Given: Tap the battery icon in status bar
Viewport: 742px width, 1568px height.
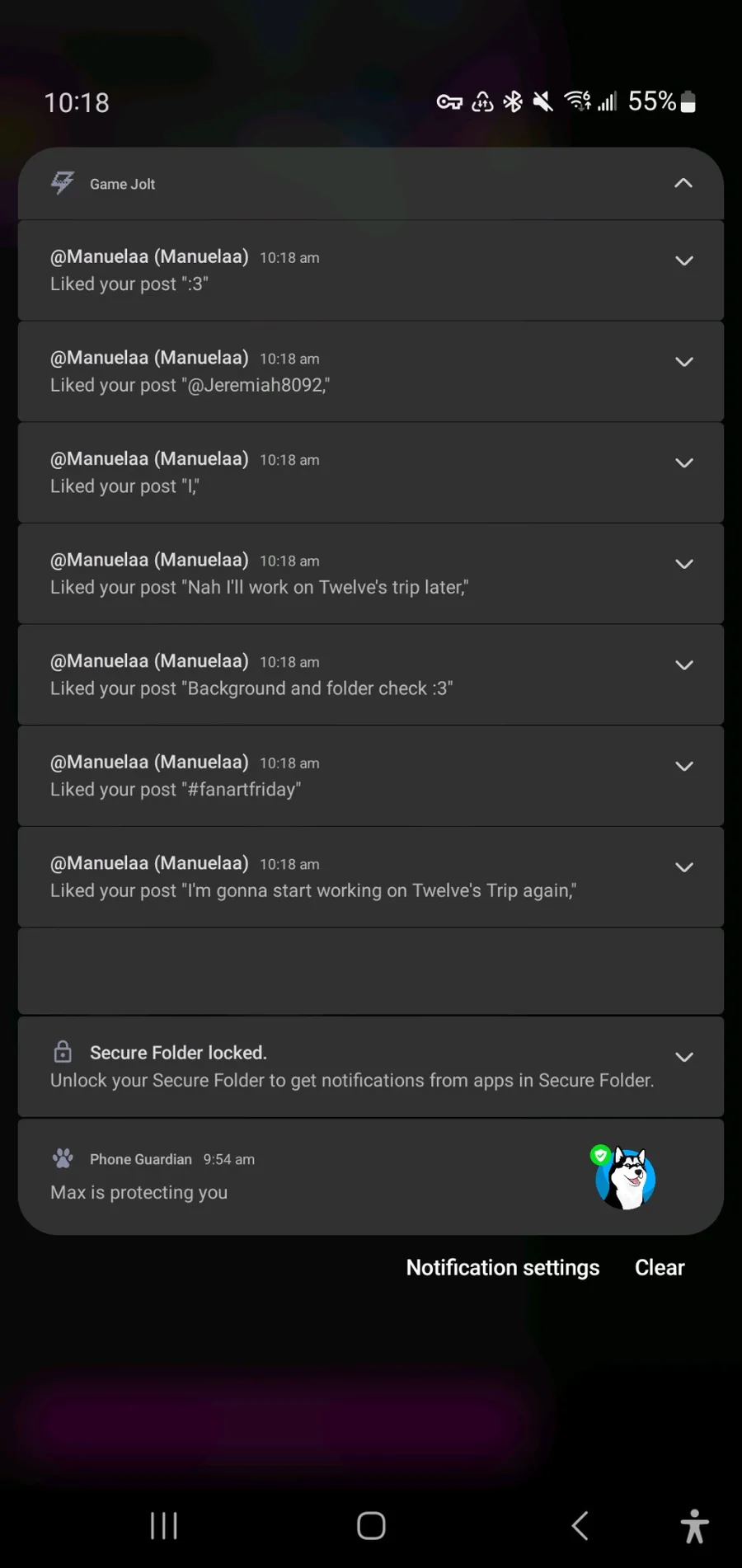Looking at the screenshot, I should 688,101.
